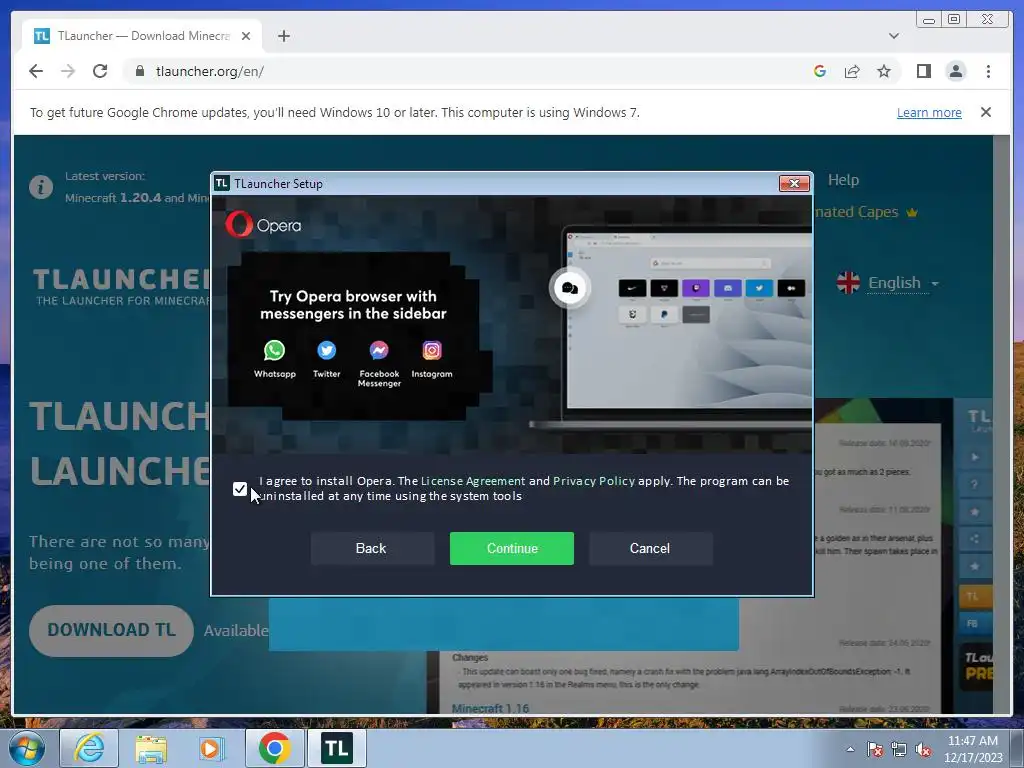Click the Twitter icon in Opera ad
1024x768 pixels.
pos(327,351)
